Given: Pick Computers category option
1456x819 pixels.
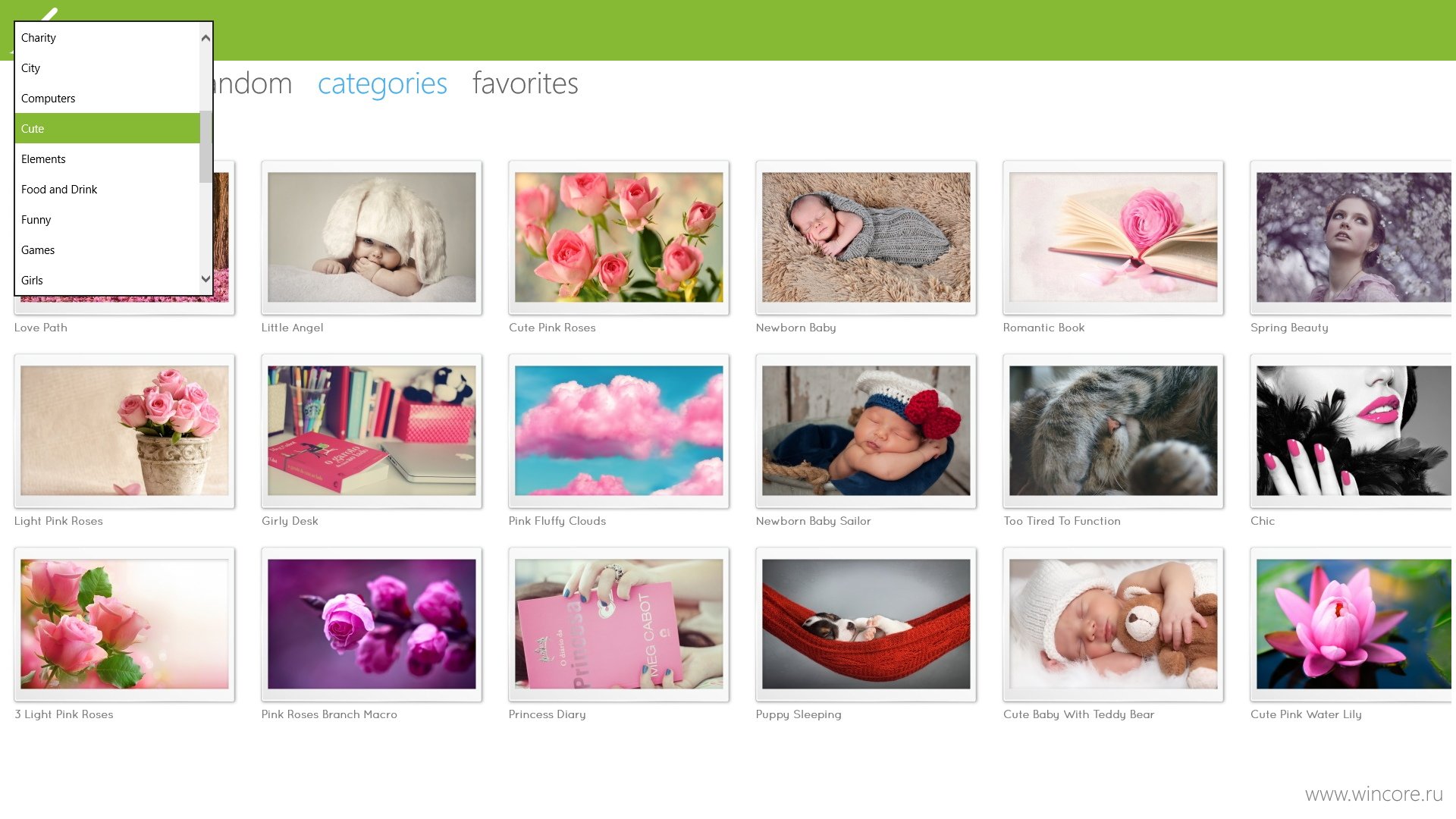Looking at the screenshot, I should [x=107, y=99].
